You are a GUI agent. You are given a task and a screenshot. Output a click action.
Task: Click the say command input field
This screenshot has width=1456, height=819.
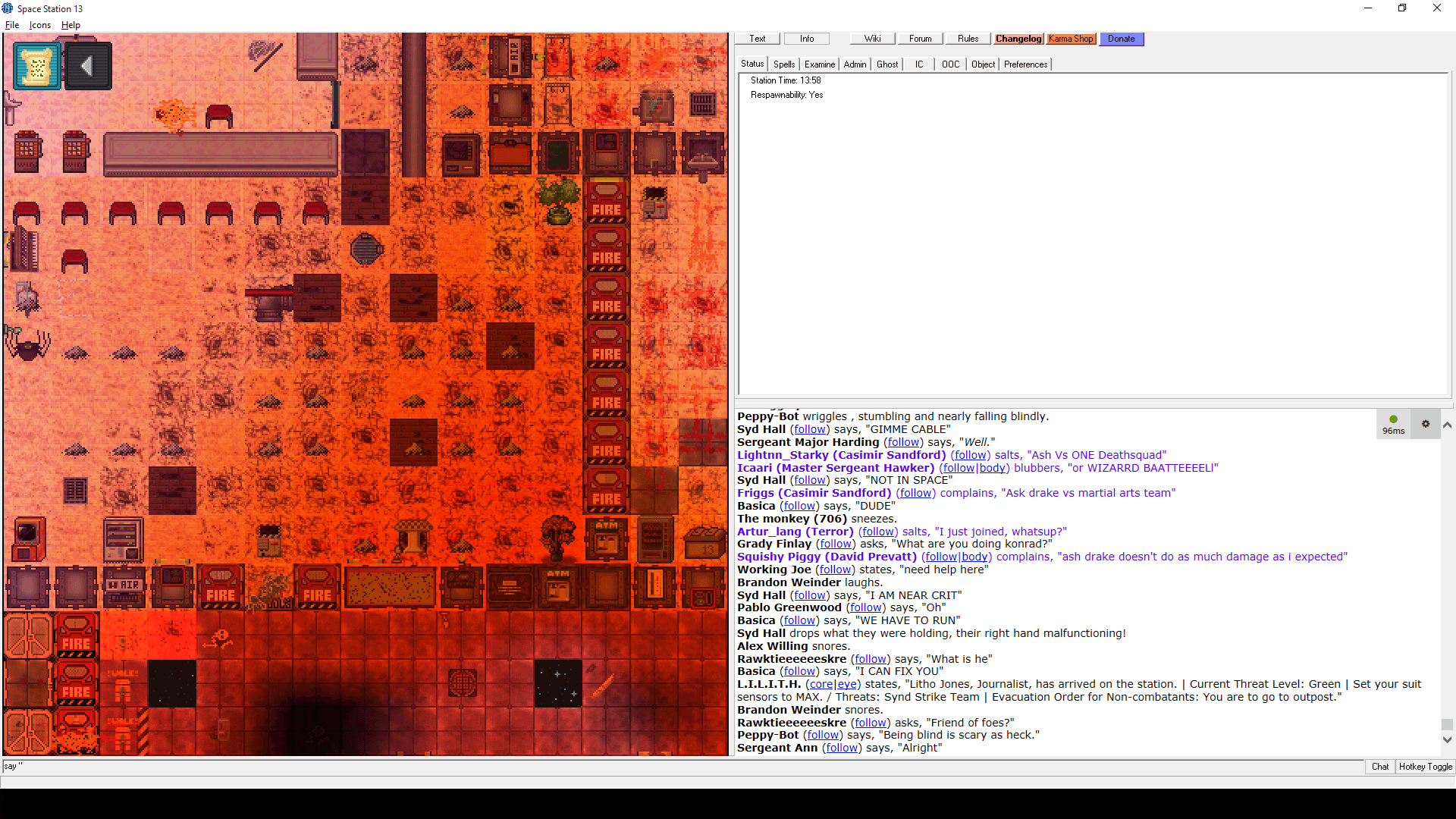point(682,767)
